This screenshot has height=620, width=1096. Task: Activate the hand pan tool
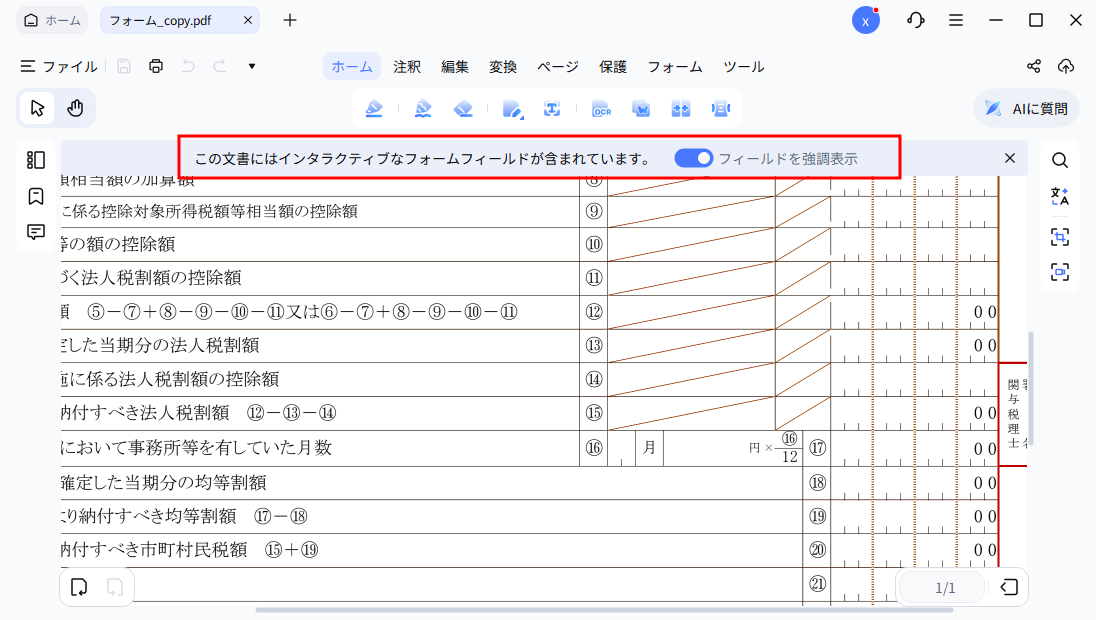coord(76,107)
